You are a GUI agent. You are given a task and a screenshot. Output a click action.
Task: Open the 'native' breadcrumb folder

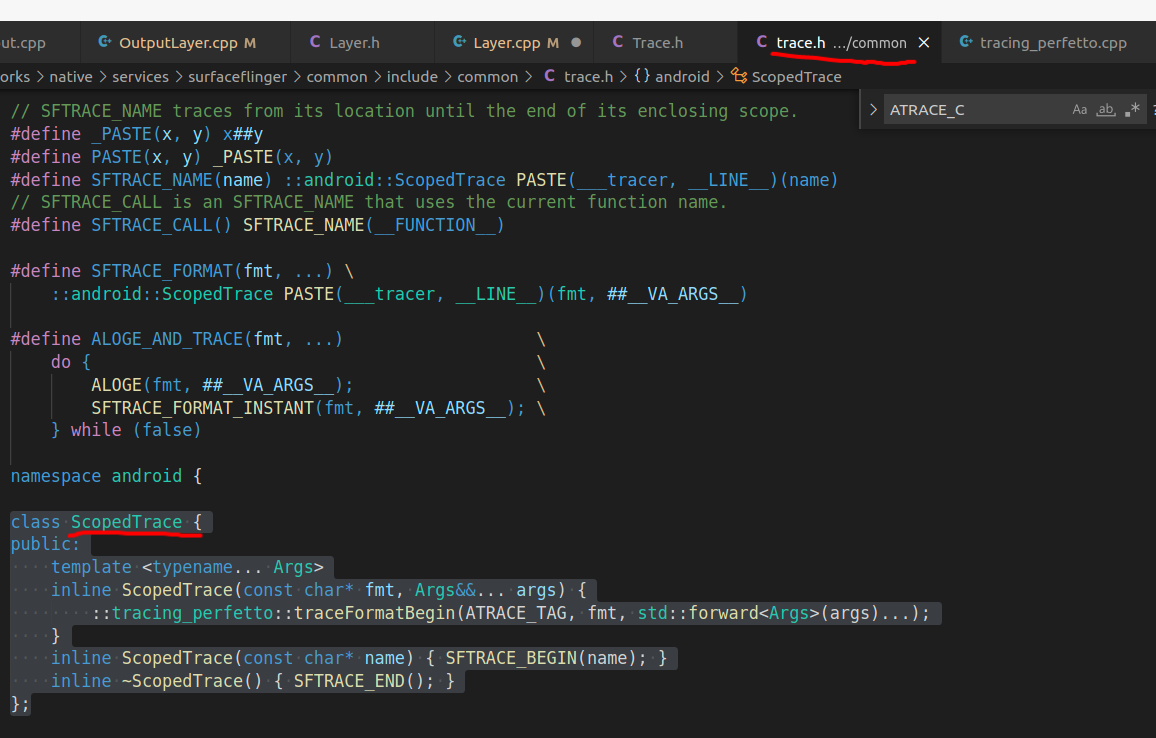(x=71, y=77)
